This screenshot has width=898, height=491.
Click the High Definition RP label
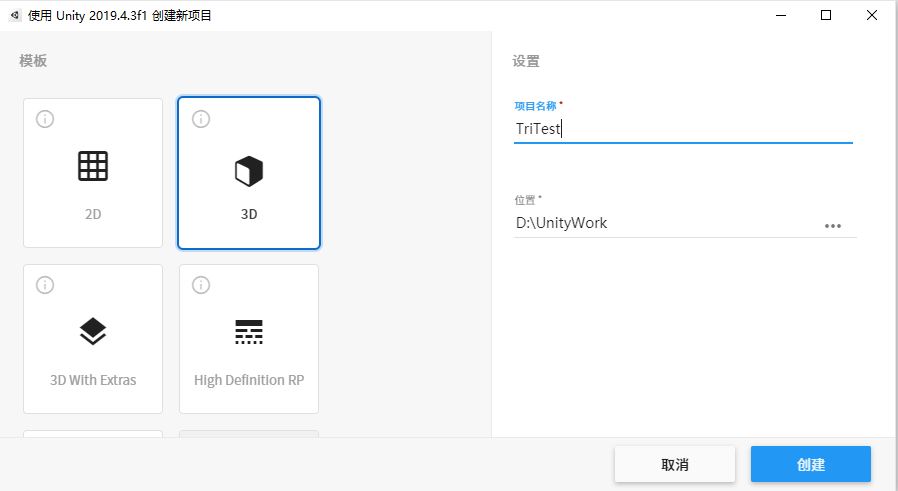pos(249,380)
